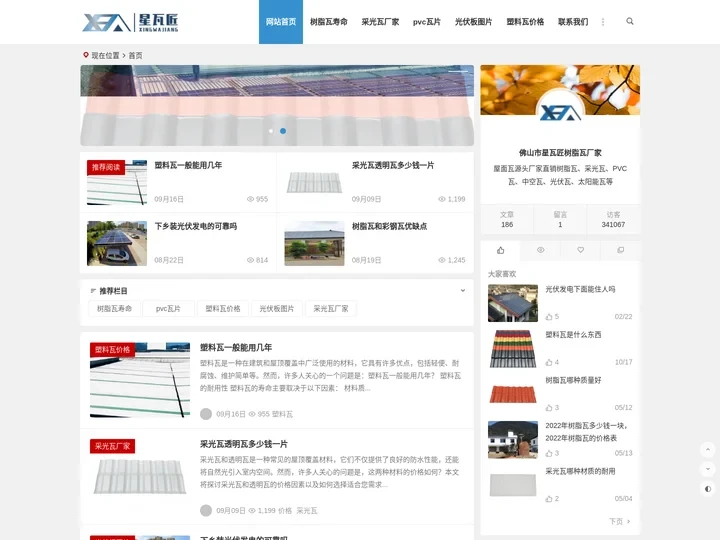This screenshot has width=720, height=540.
Task: Click like icon on 树脂瓦哪种质量好
Action: [549, 408]
